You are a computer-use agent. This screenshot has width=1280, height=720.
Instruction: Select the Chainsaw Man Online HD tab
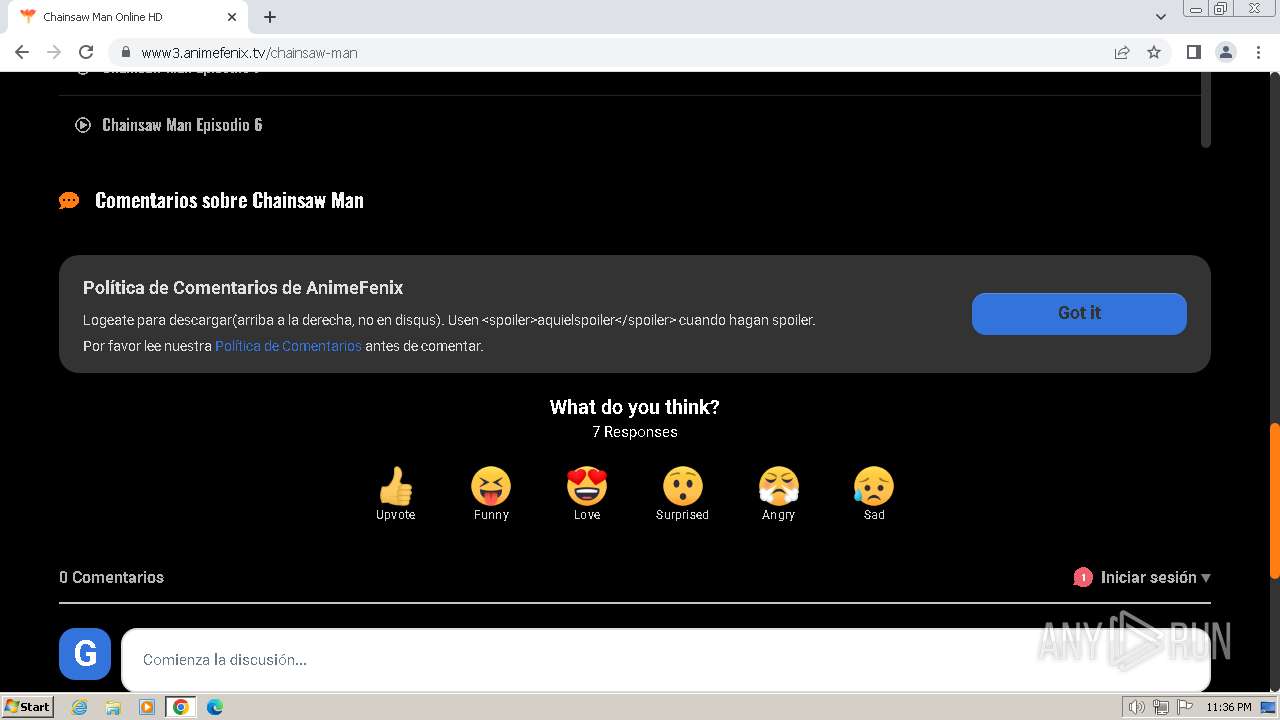click(x=128, y=17)
